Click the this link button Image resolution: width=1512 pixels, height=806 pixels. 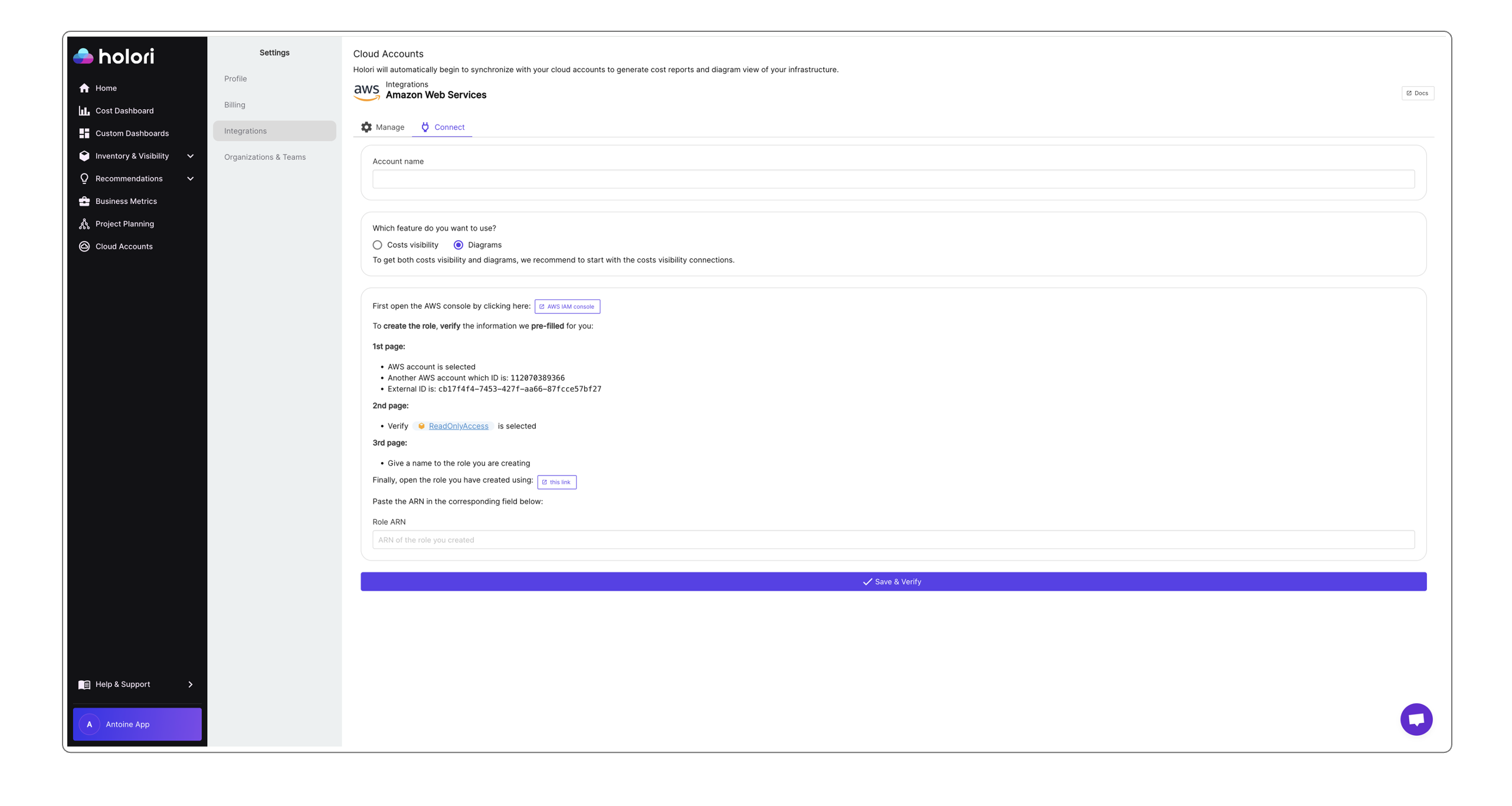pos(557,482)
